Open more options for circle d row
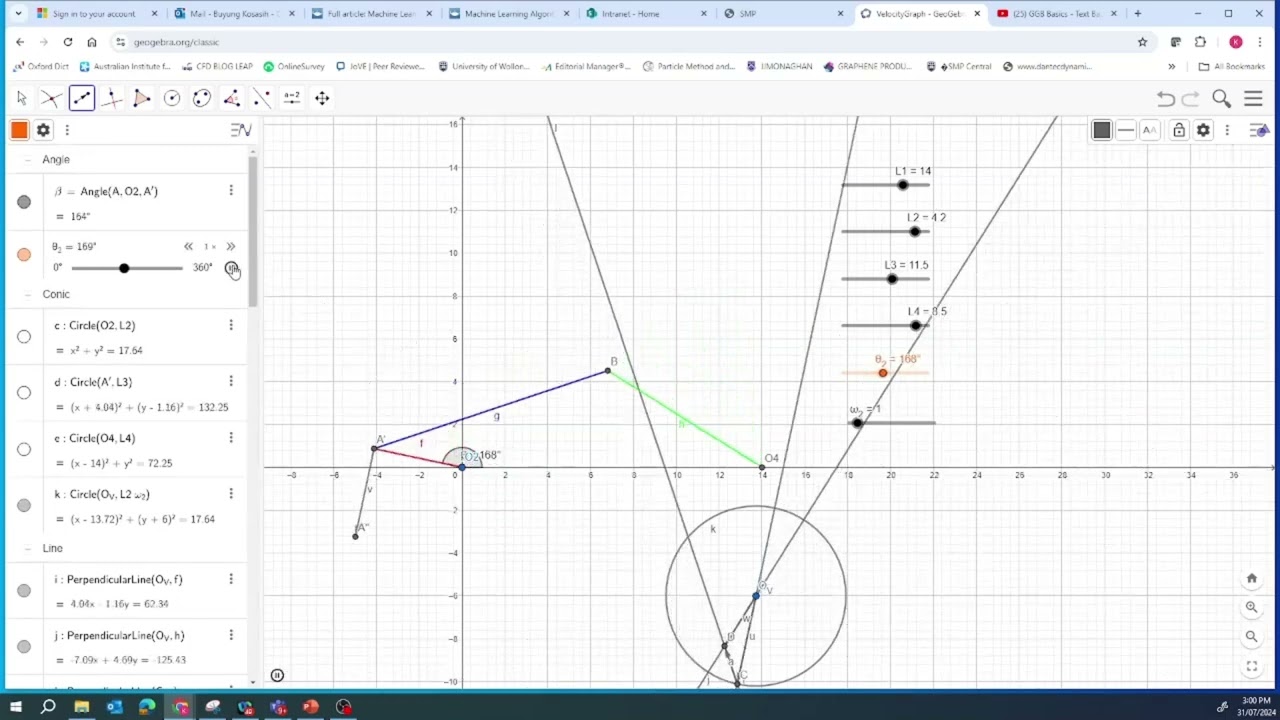This screenshot has height=720, width=1280. 231,381
